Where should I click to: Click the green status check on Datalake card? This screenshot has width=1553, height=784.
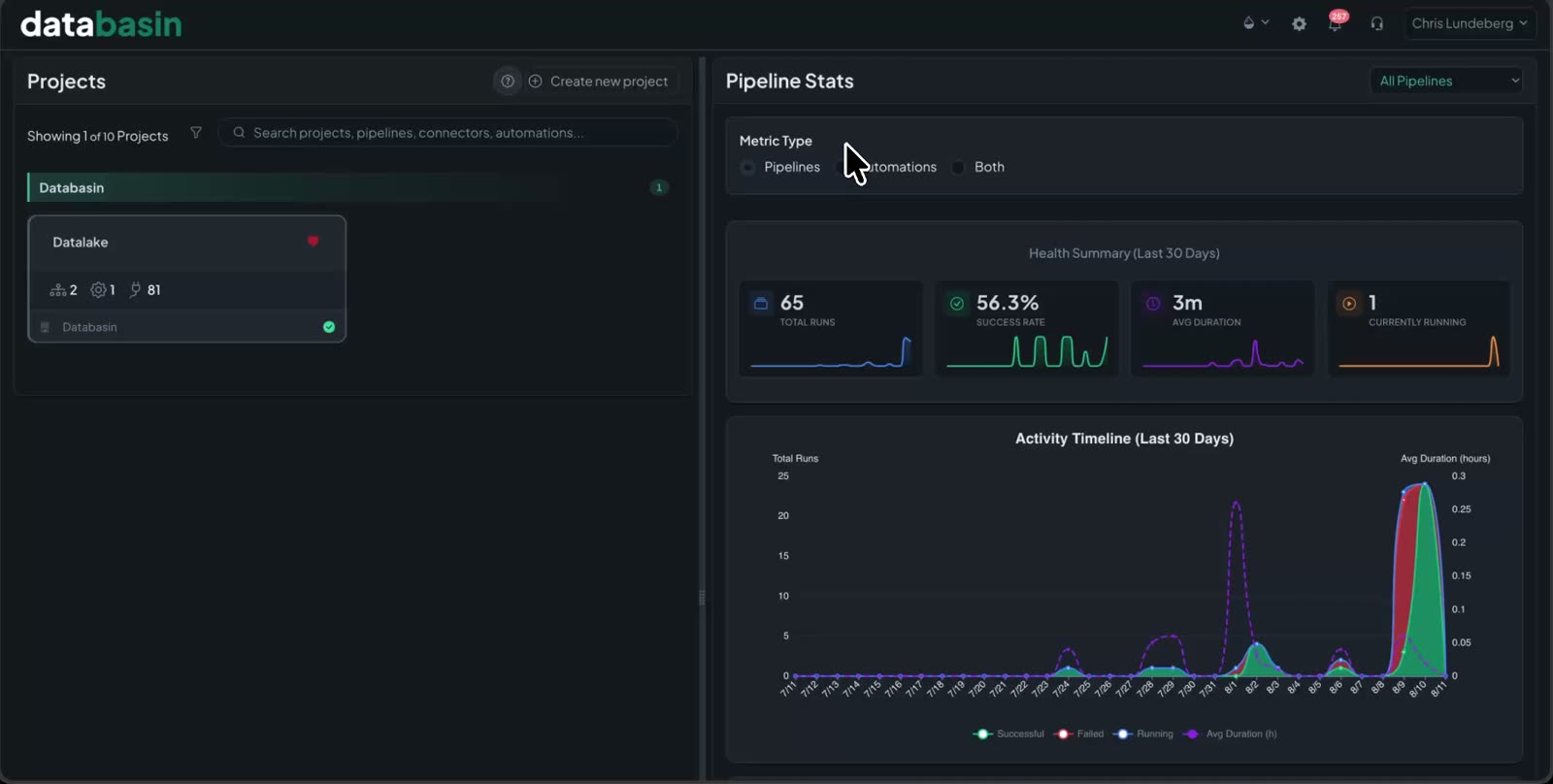pyautogui.click(x=329, y=327)
